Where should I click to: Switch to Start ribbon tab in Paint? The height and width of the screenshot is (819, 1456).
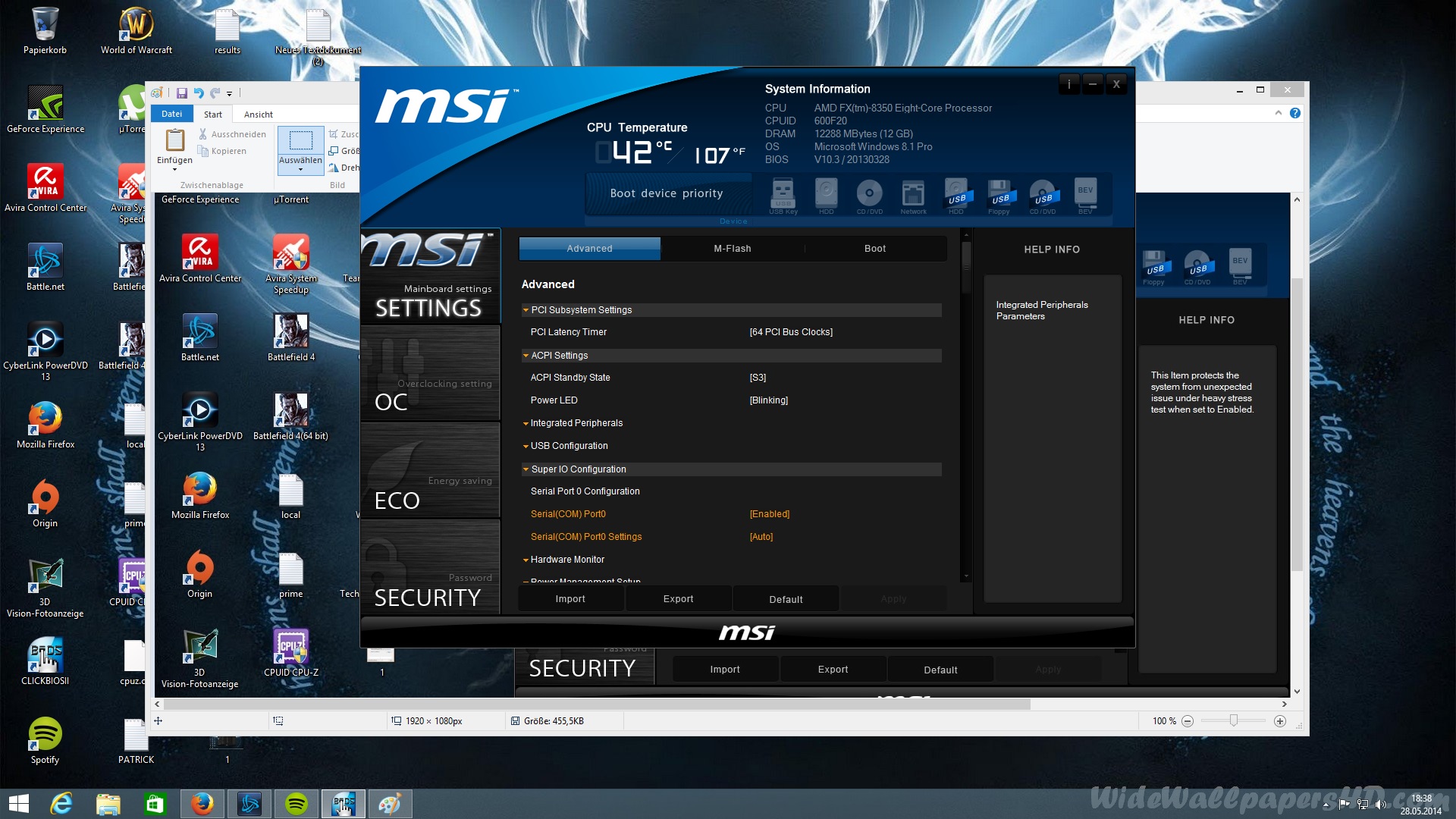coord(213,115)
